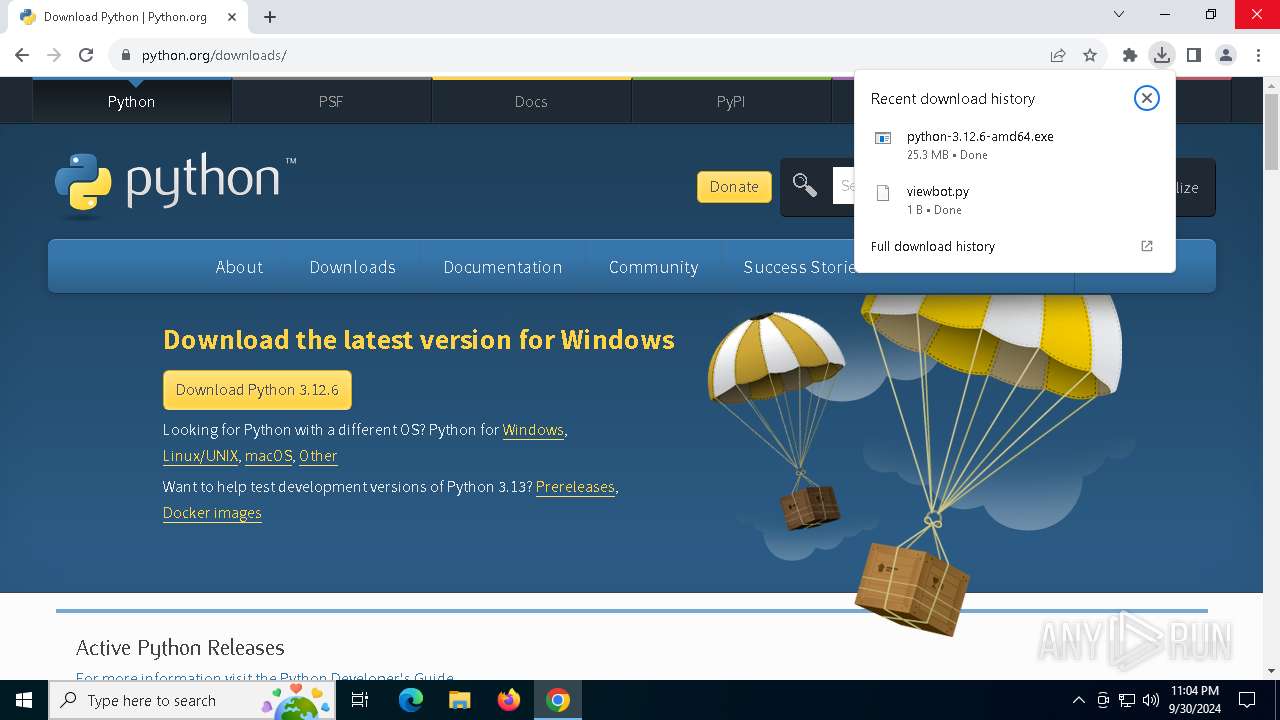Viewport: 1280px width, 720px height.
Task: Launch Firefox from taskbar
Action: point(509,700)
